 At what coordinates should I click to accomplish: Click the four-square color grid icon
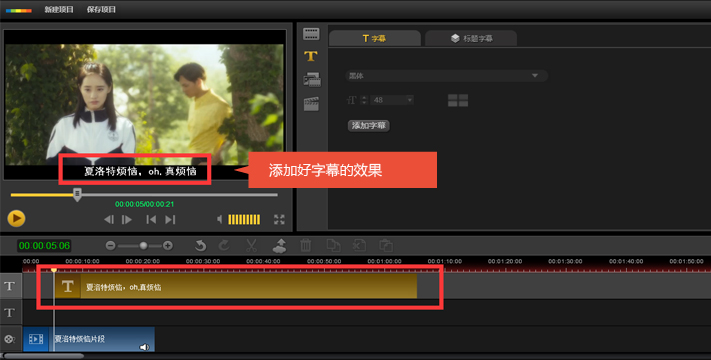[x=458, y=100]
